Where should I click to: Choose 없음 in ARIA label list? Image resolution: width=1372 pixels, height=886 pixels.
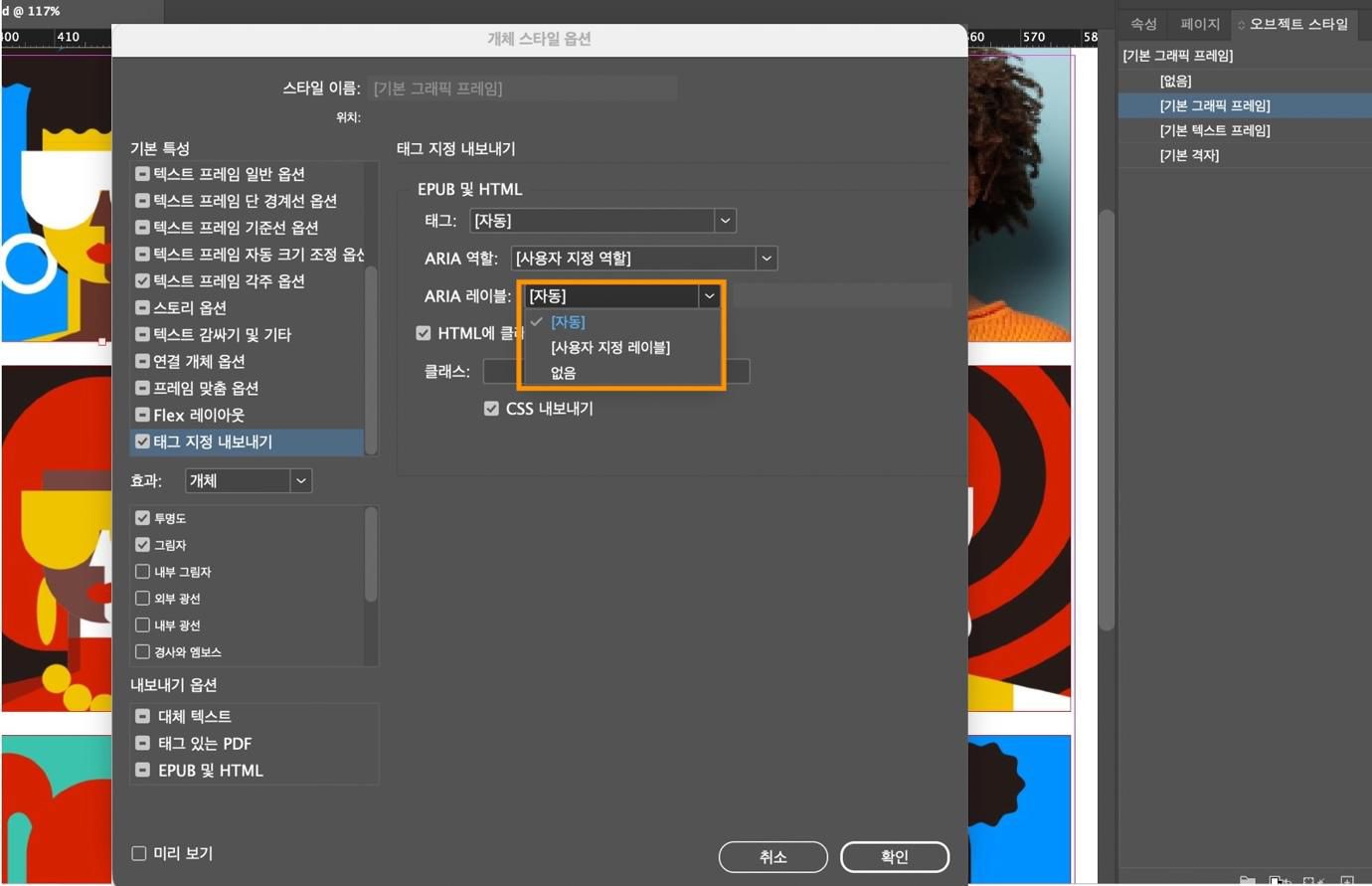pyautogui.click(x=563, y=373)
